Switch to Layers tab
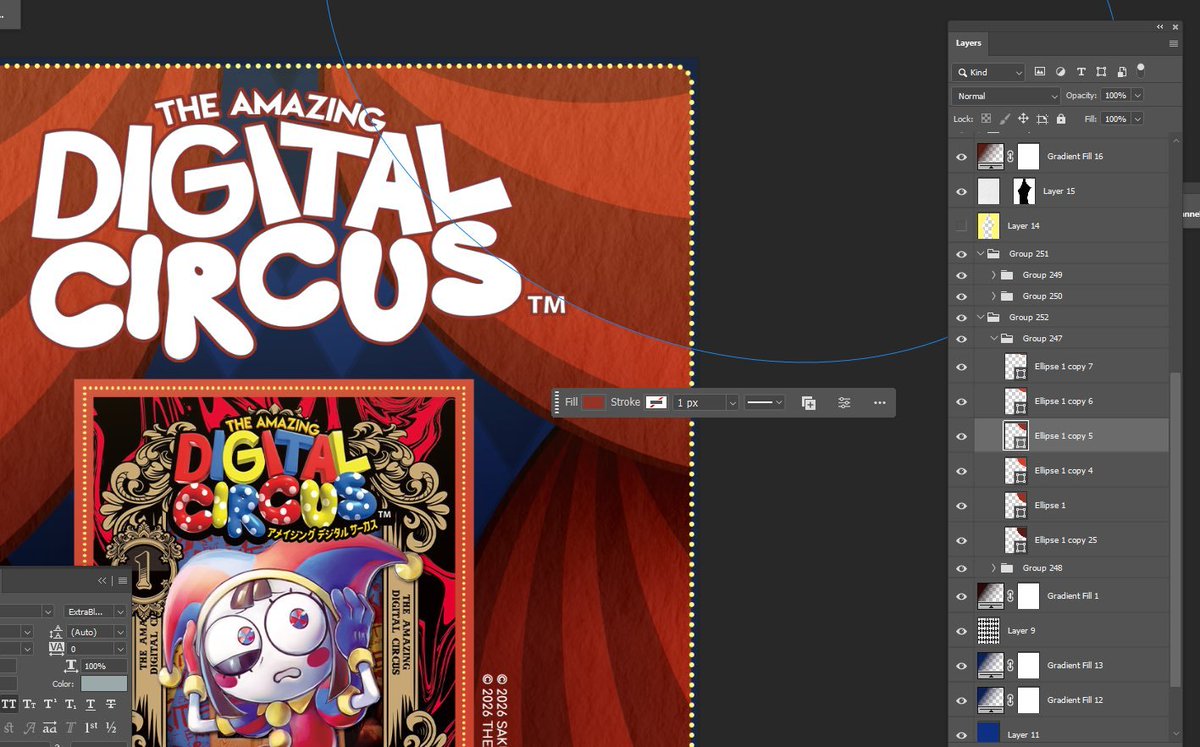Image resolution: width=1200 pixels, height=747 pixels. pos(969,43)
